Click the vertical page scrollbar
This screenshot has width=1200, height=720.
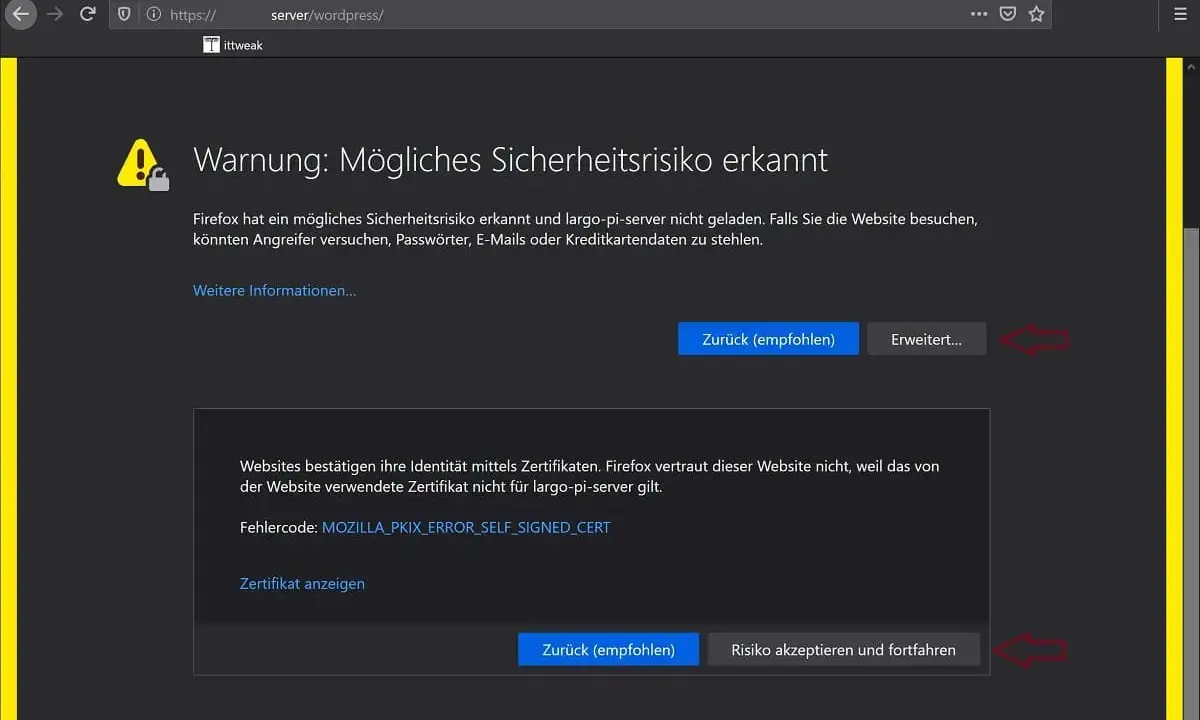click(x=1191, y=390)
